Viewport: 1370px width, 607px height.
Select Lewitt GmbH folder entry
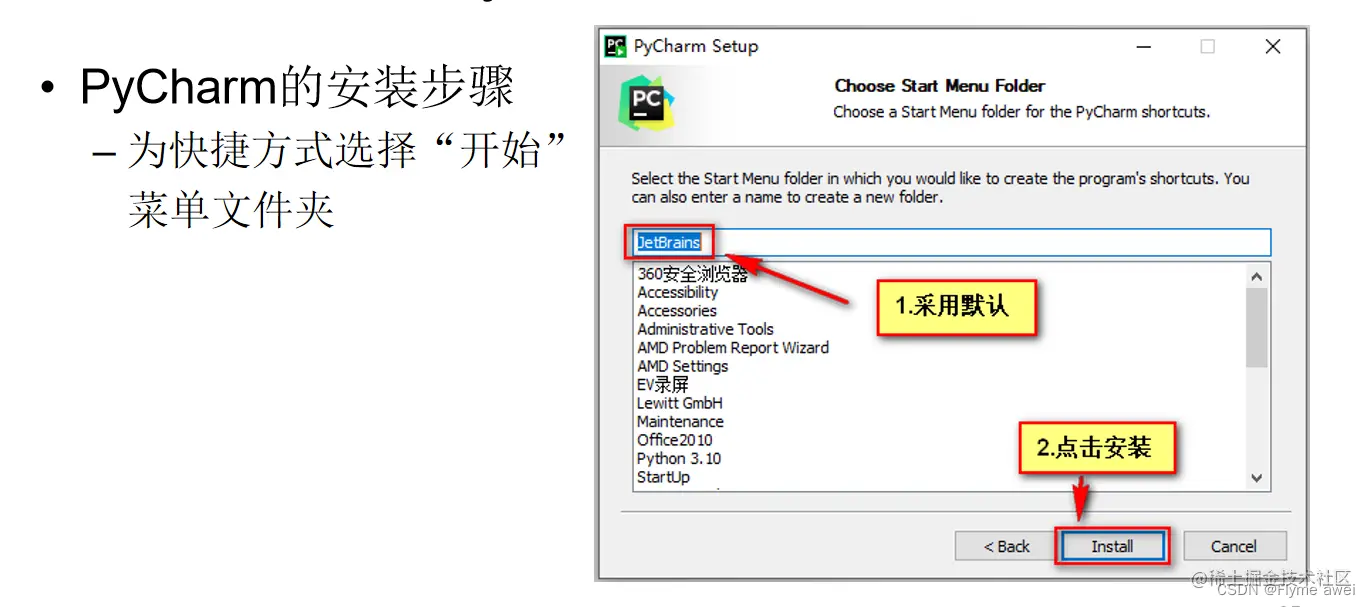tap(679, 403)
